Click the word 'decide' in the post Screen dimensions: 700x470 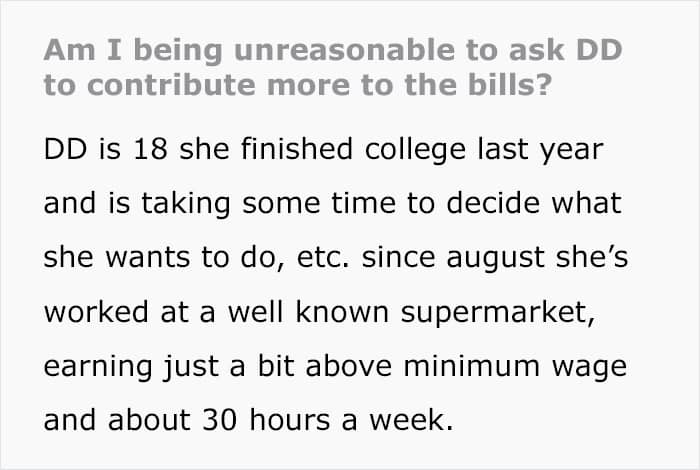coord(493,203)
